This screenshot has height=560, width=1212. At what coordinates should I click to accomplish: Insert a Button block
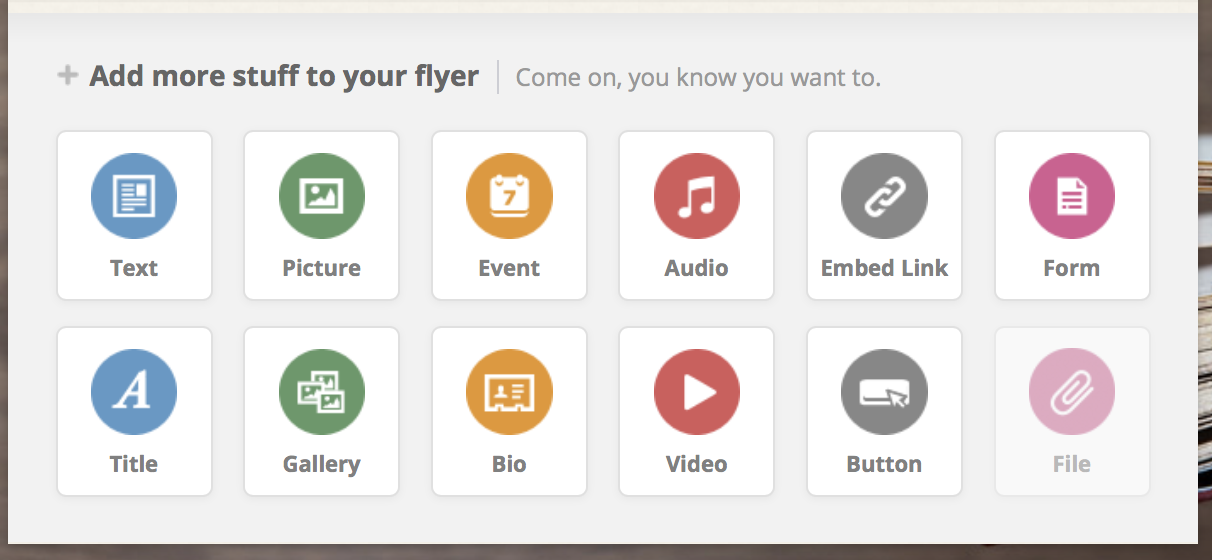click(884, 411)
